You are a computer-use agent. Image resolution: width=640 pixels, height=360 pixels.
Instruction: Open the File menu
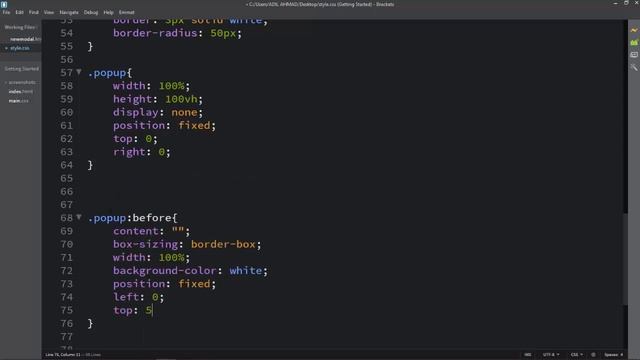(6, 12)
